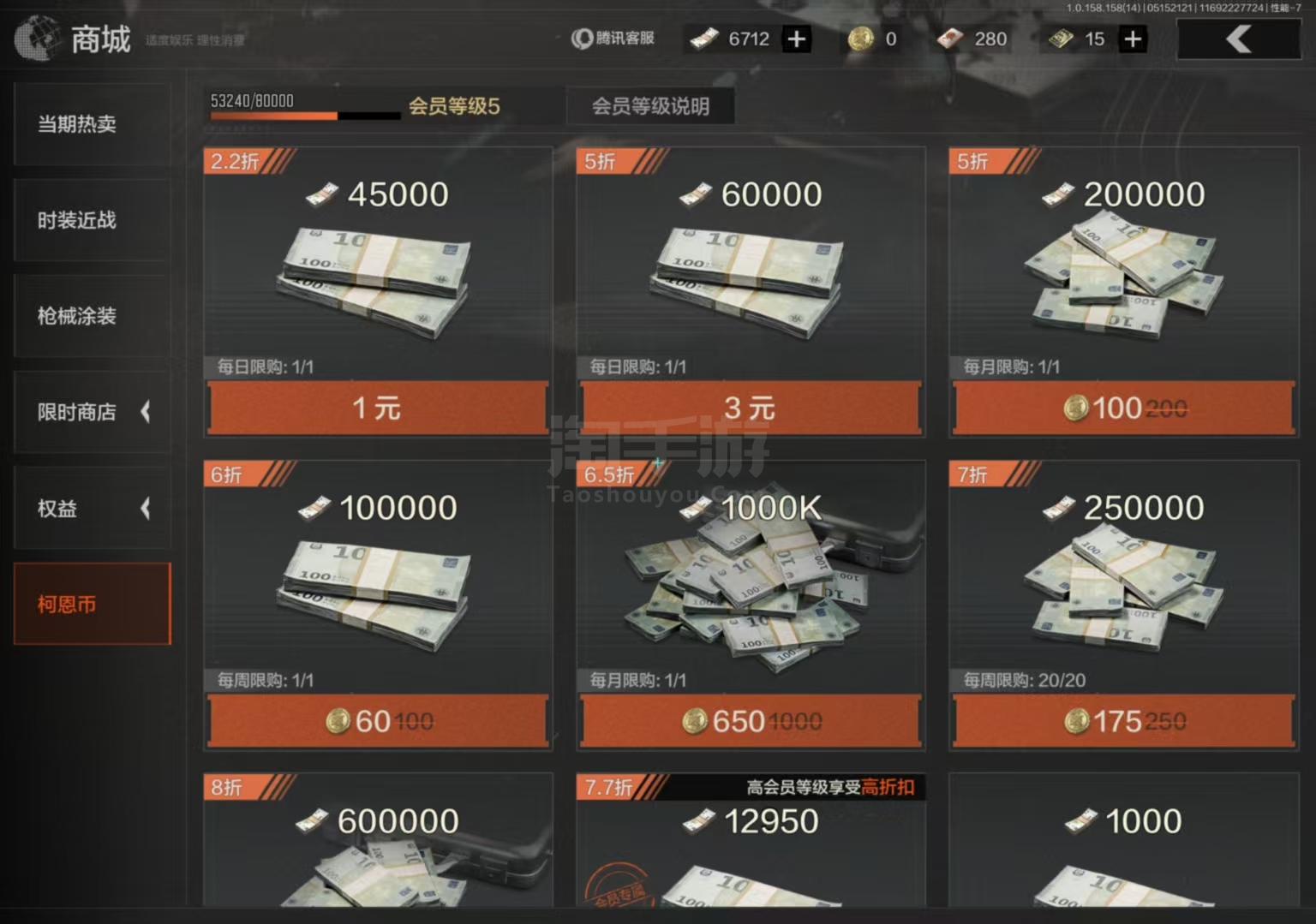Screen dimensions: 1316x924
Task: Click the red voucher icon showing 280
Action: (x=949, y=39)
